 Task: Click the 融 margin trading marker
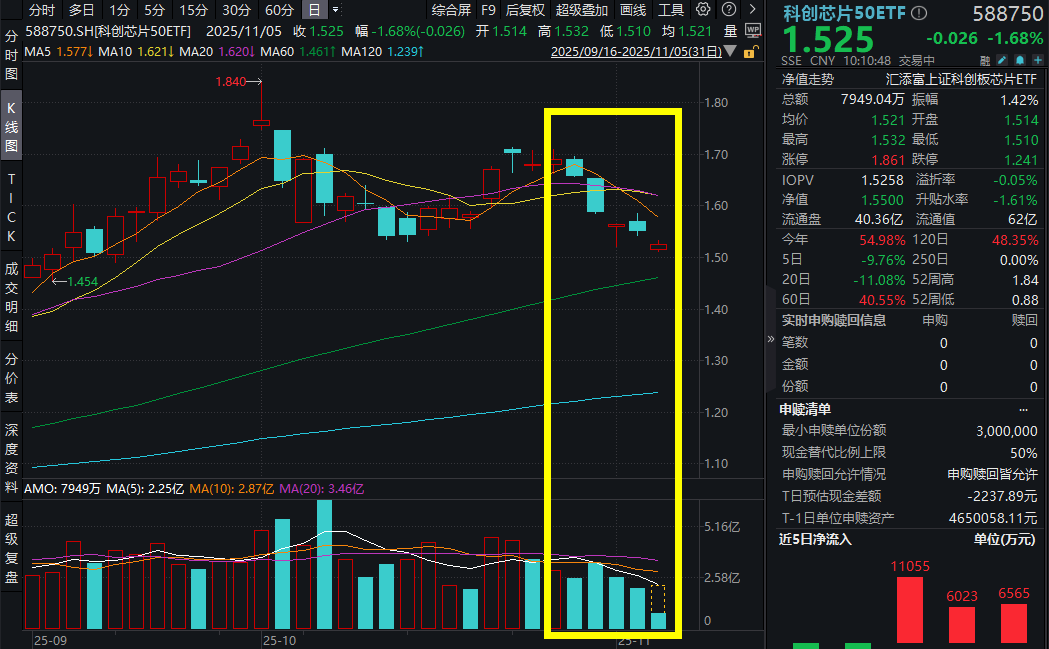pos(985,61)
